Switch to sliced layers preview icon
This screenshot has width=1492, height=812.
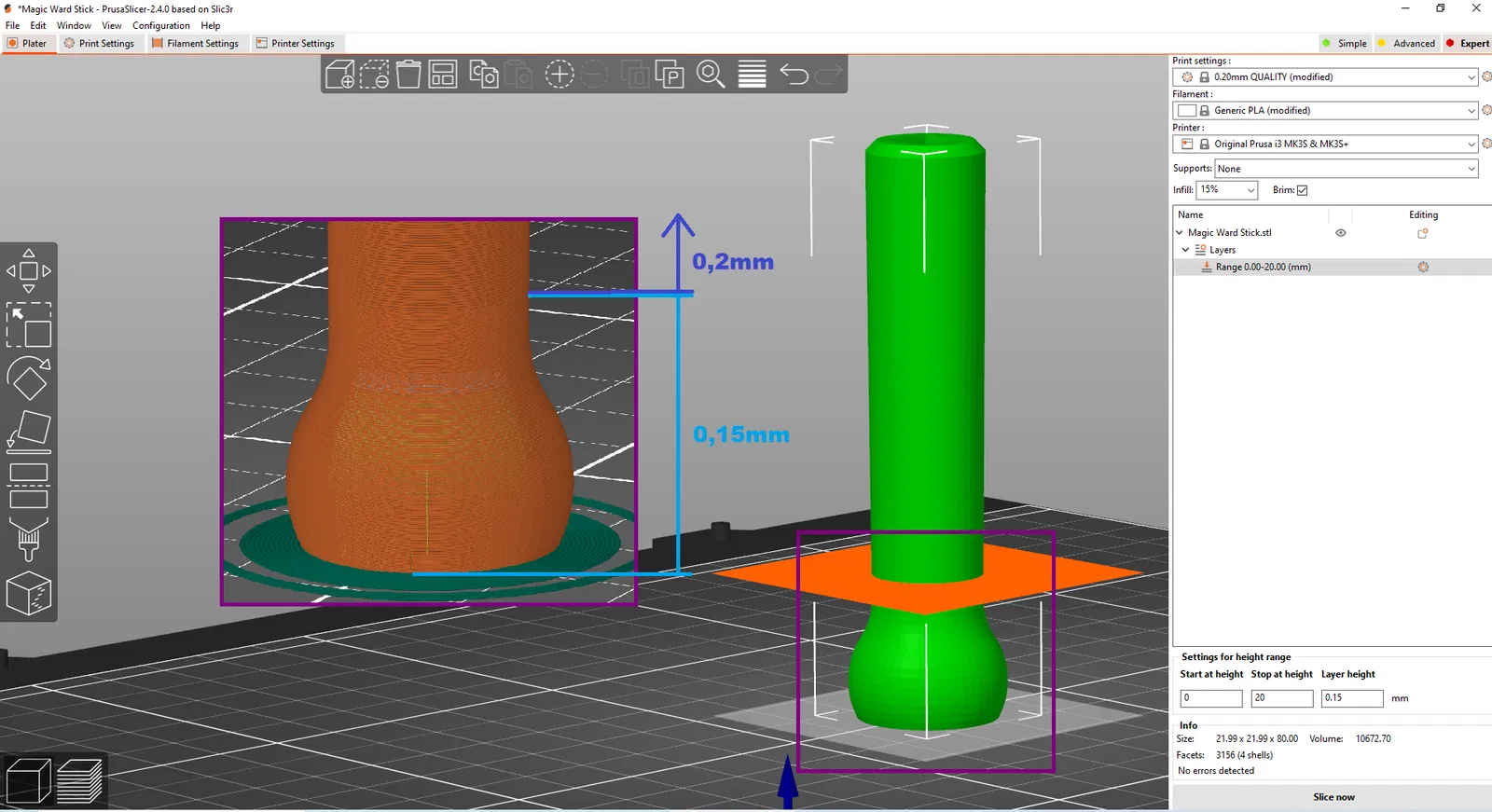point(79,781)
